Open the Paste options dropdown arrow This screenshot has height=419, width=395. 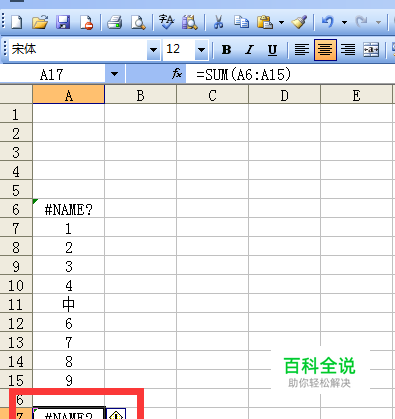pos(282,23)
